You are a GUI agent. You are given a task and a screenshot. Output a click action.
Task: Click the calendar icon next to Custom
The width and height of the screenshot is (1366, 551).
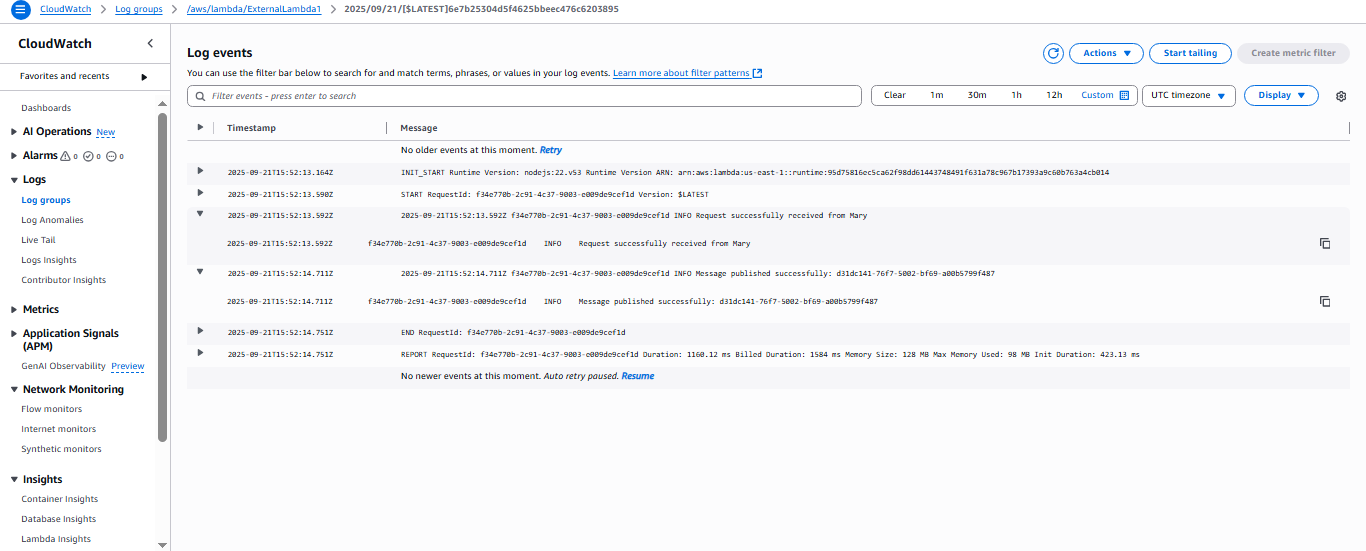tap(1124, 95)
